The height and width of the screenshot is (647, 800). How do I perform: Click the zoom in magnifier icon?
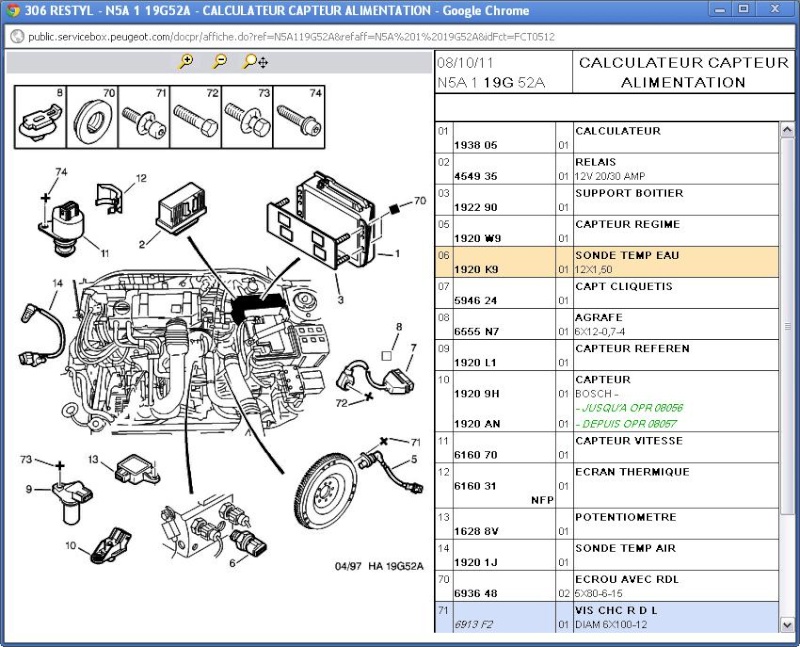click(186, 62)
